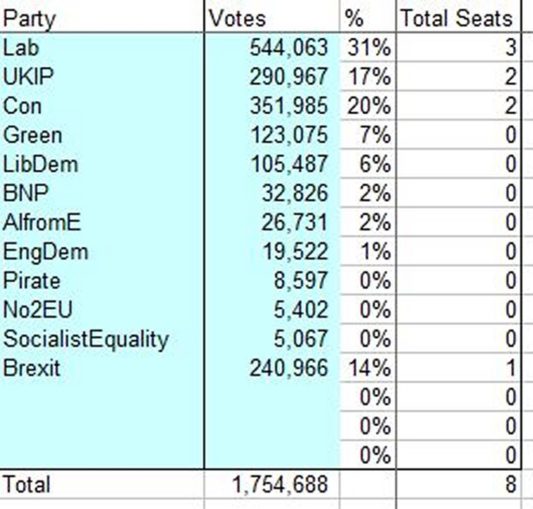Click the Total Seats header cell
The image size is (533, 509).
[458, 18]
